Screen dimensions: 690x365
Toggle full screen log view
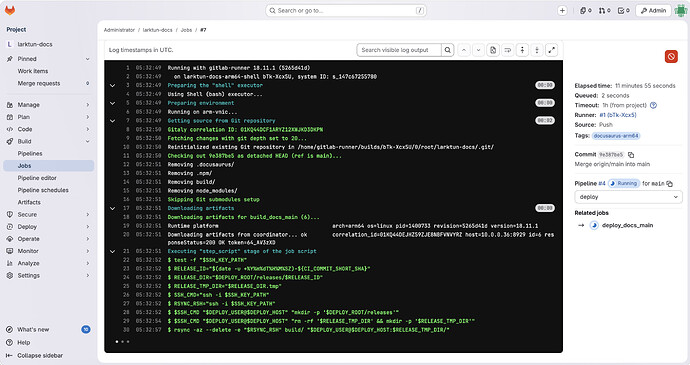(x=551, y=50)
